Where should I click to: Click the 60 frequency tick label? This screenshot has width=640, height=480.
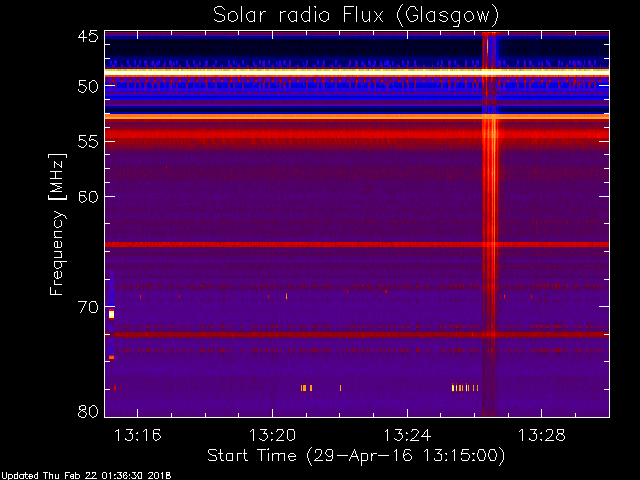88,197
